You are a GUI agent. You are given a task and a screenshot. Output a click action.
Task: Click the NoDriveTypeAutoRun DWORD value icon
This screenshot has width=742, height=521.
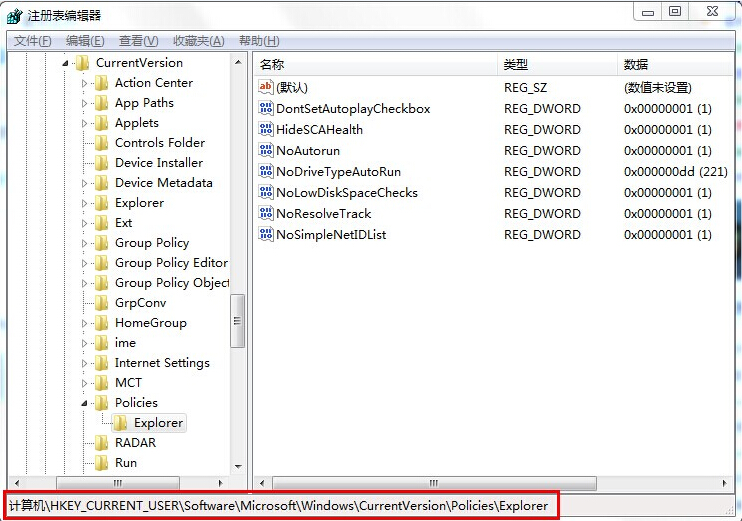266,172
